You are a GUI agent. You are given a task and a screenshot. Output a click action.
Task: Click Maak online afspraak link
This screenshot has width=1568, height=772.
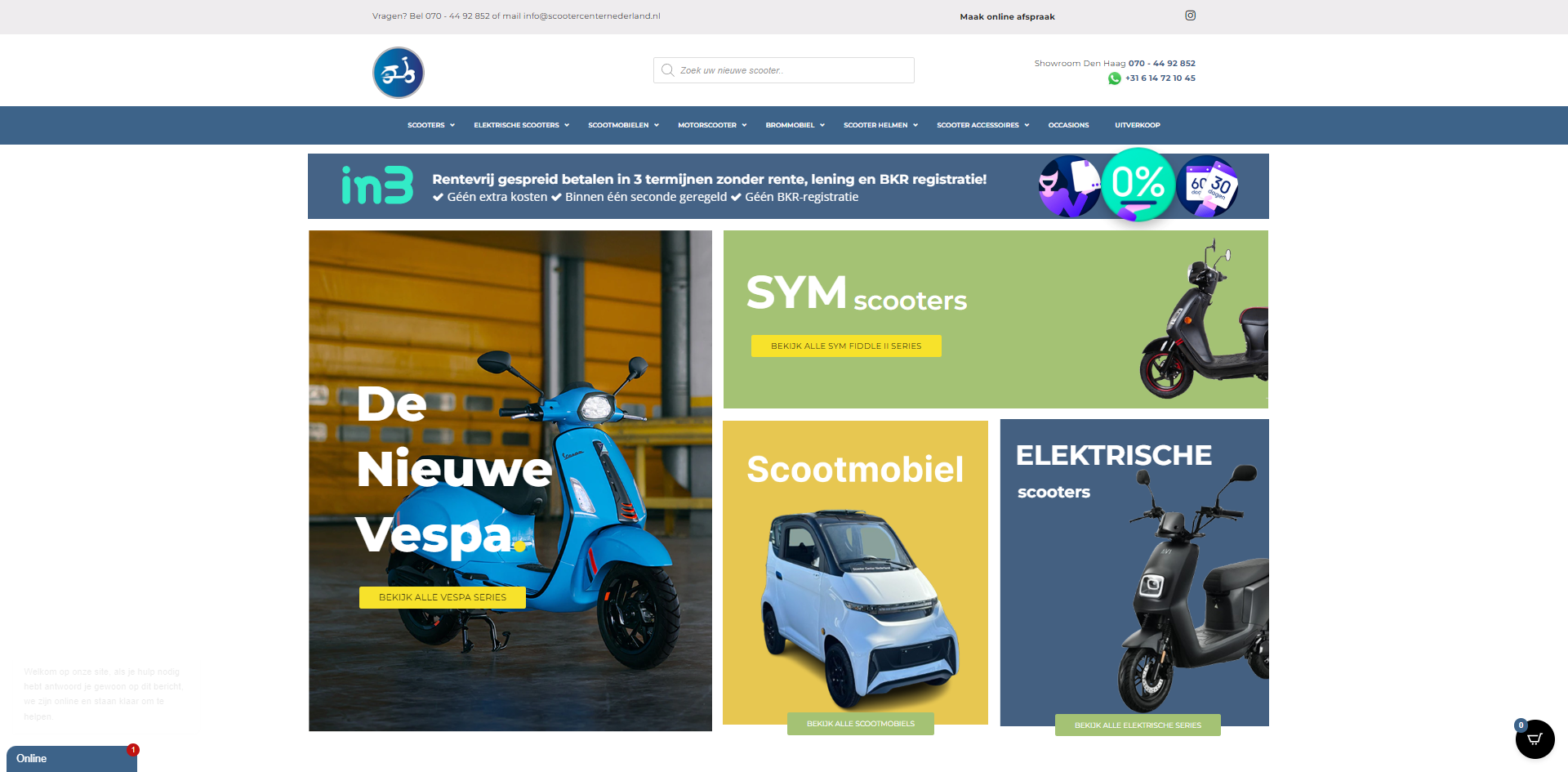[1007, 16]
